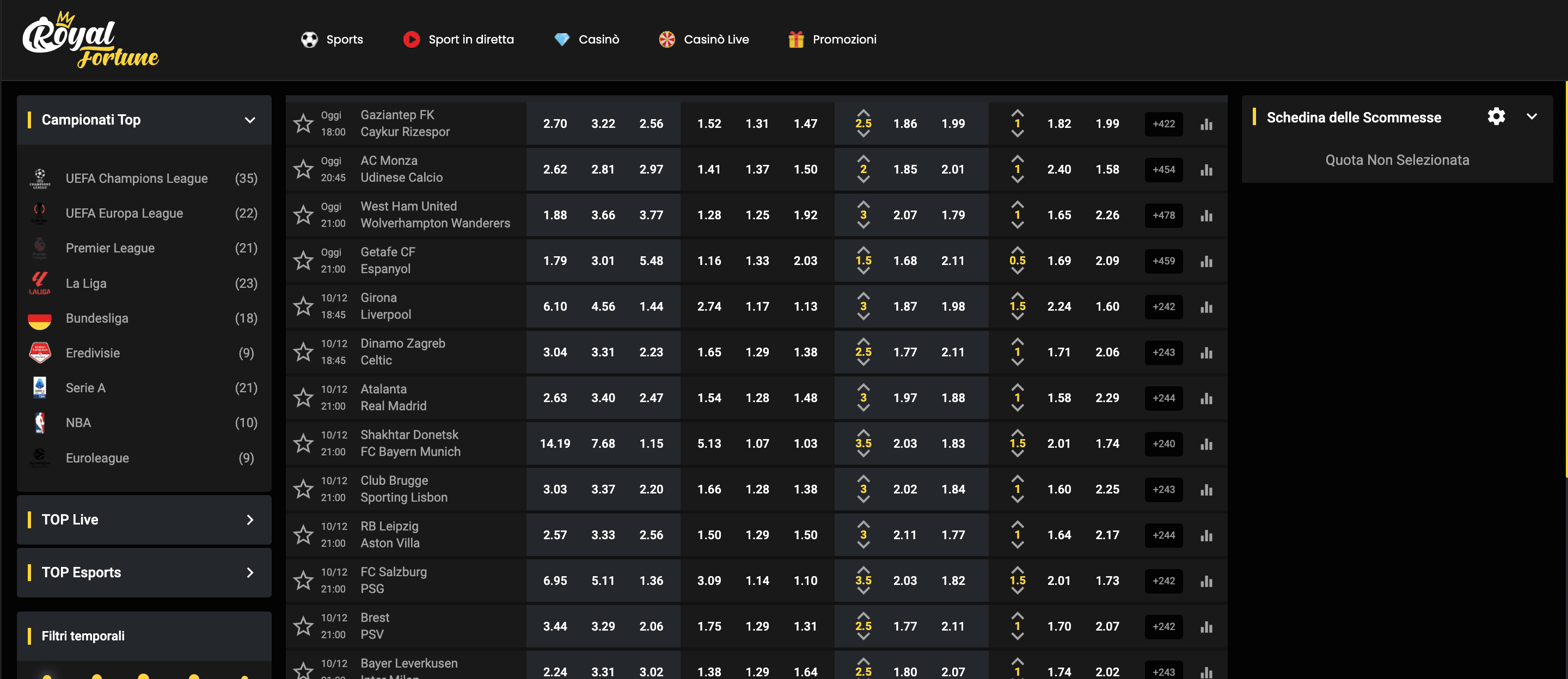Click the gift box Promozioni icon
The height and width of the screenshot is (679, 1568).
tap(795, 40)
